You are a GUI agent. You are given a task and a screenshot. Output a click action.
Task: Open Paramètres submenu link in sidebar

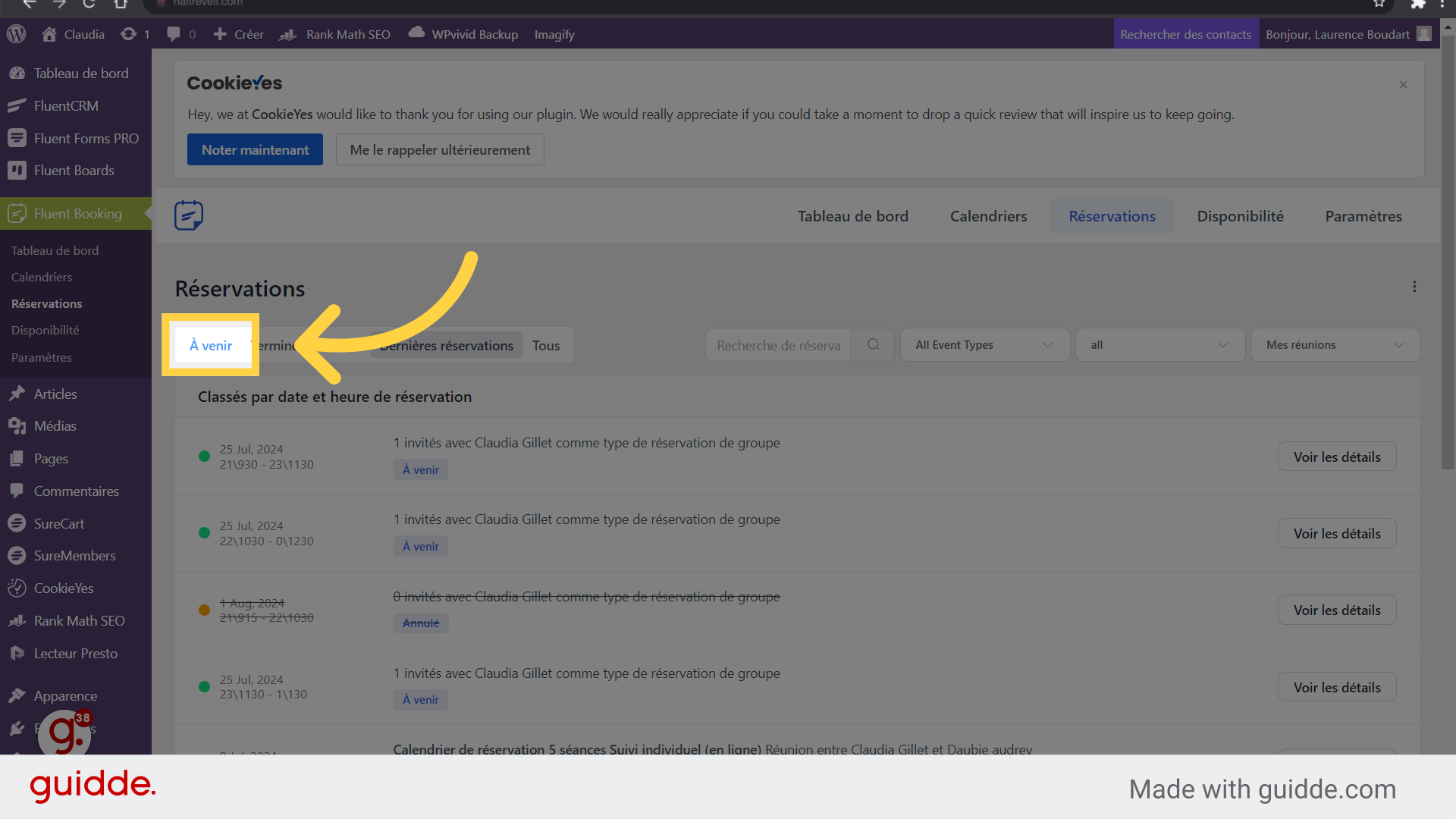click(x=42, y=357)
